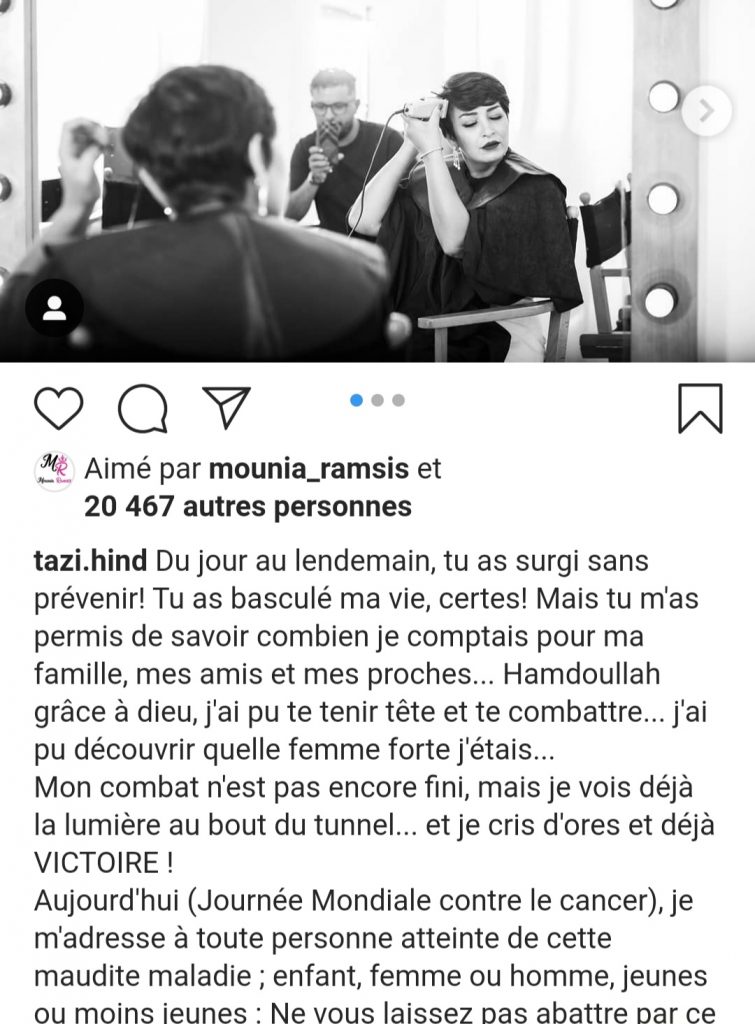Tap caption line starting 'Mon combat'
The width and height of the screenshot is (755, 1024).
click(363, 788)
